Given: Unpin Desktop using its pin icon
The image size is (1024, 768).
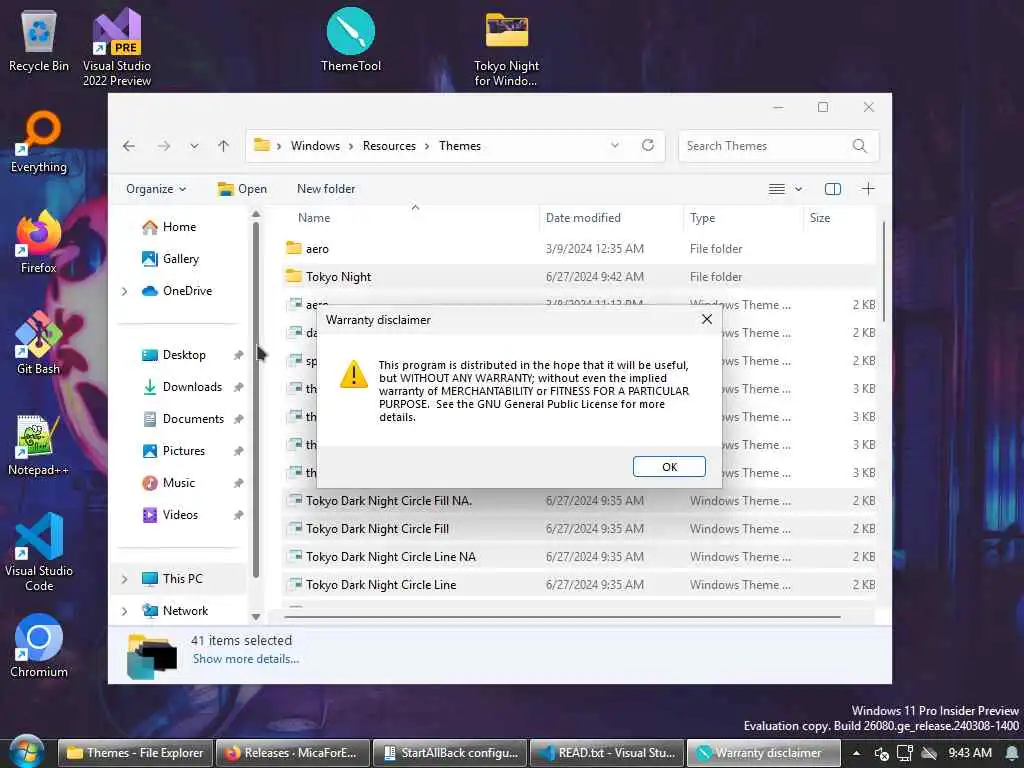Looking at the screenshot, I should coord(238,355).
